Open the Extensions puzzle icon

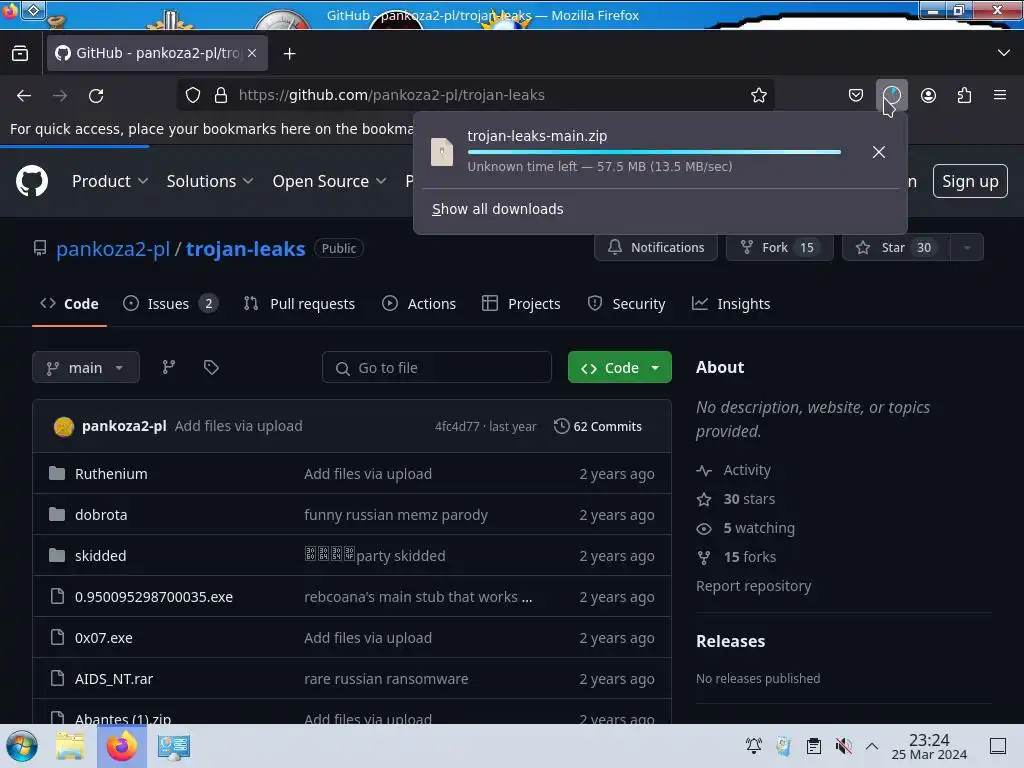pyautogui.click(x=964, y=95)
